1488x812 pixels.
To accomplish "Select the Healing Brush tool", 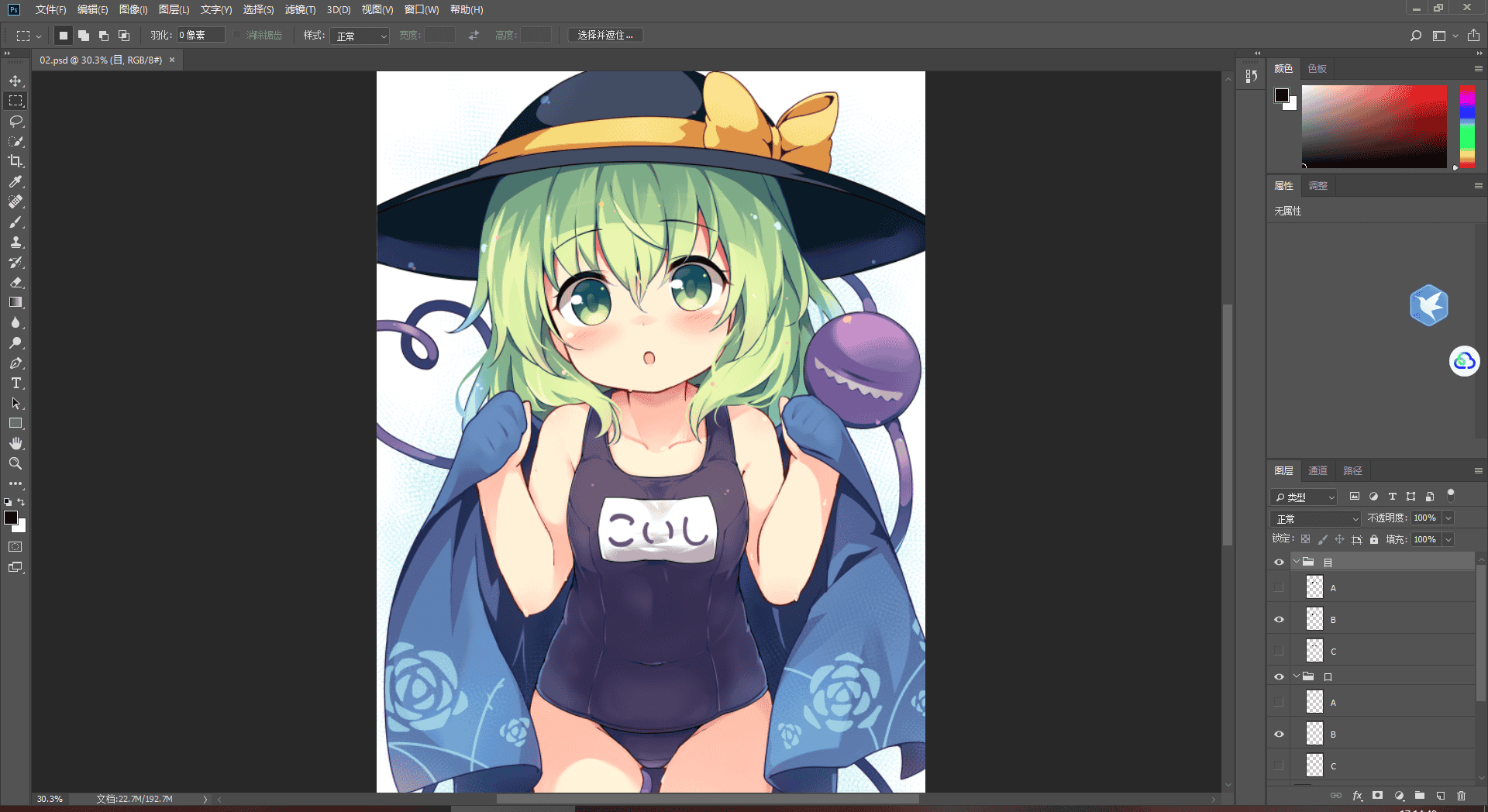I will coord(15,201).
